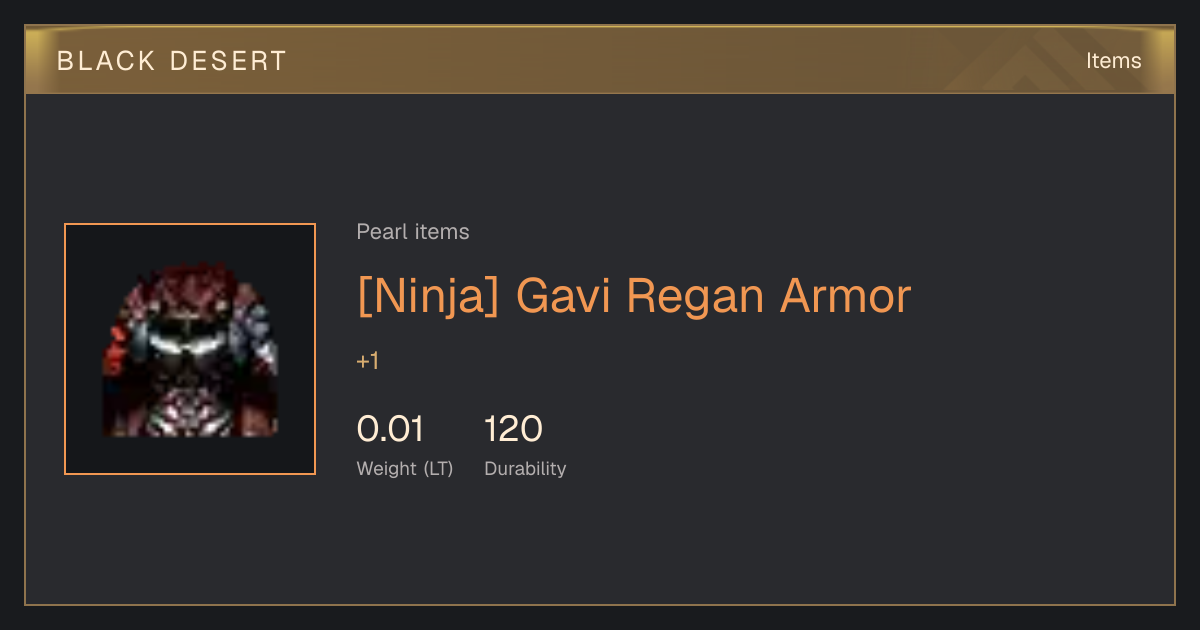Open the Items link in header

pos(1113,61)
